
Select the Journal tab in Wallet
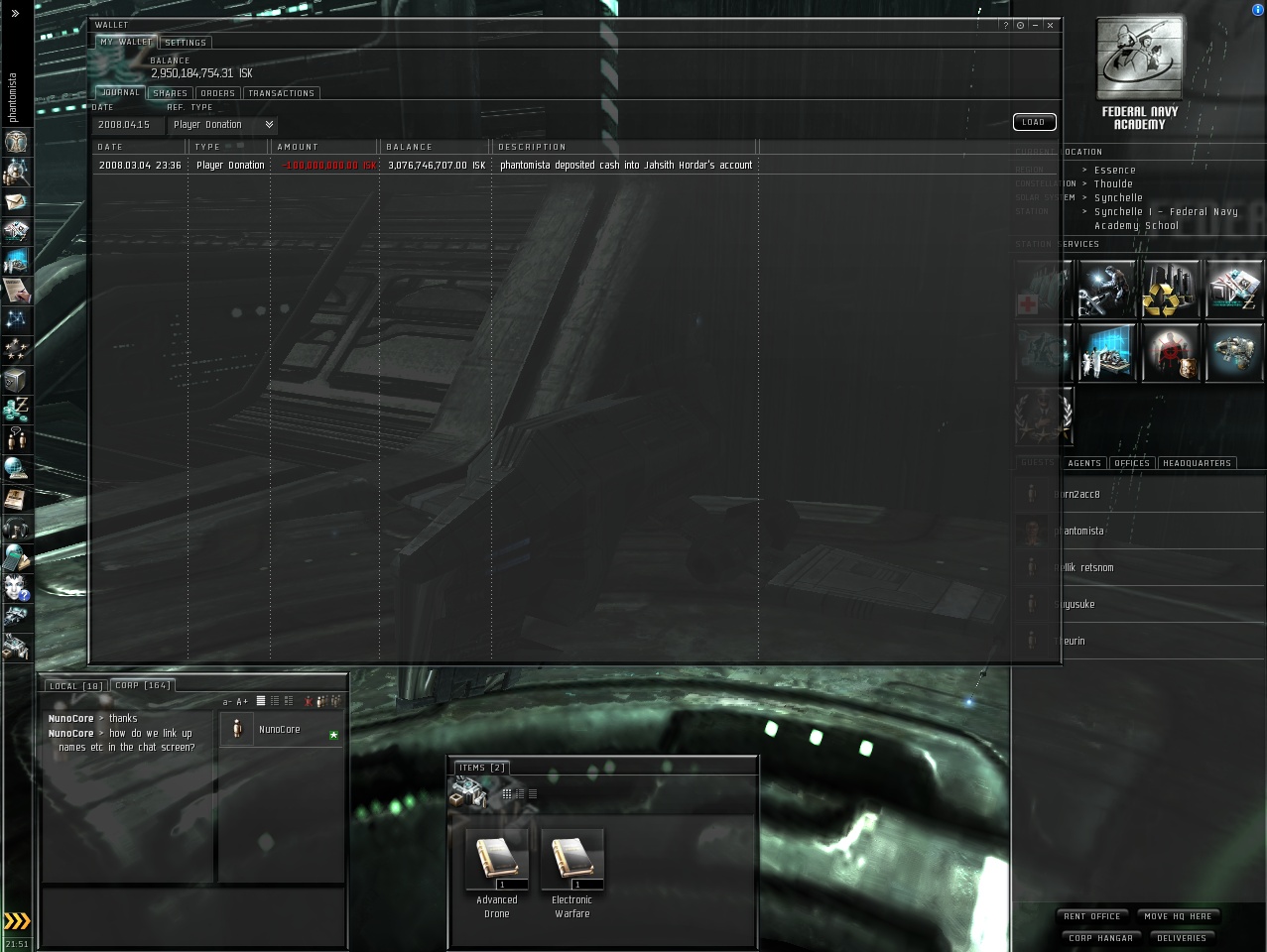click(x=120, y=92)
